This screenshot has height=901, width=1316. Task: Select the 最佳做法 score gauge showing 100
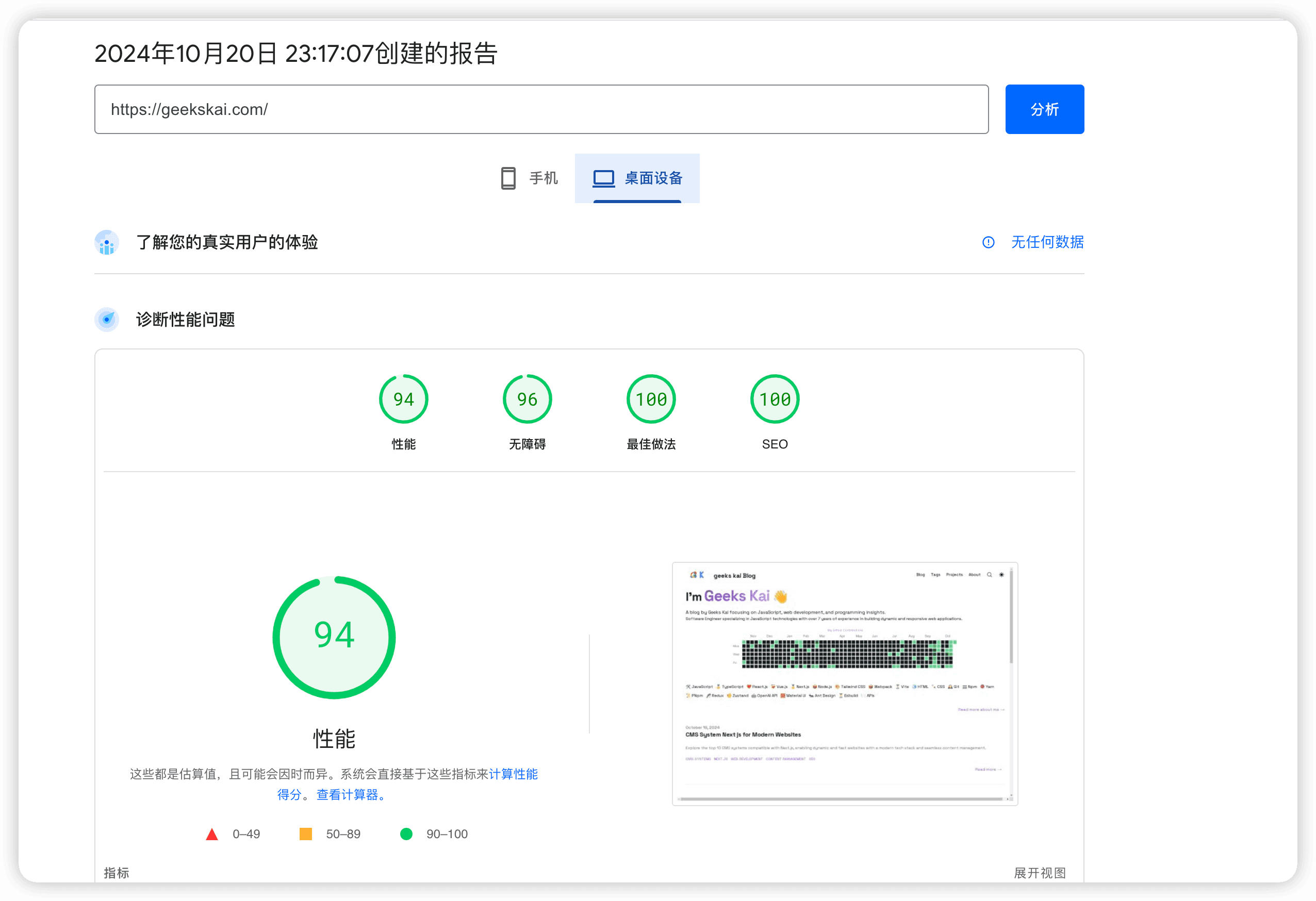pyautogui.click(x=651, y=398)
